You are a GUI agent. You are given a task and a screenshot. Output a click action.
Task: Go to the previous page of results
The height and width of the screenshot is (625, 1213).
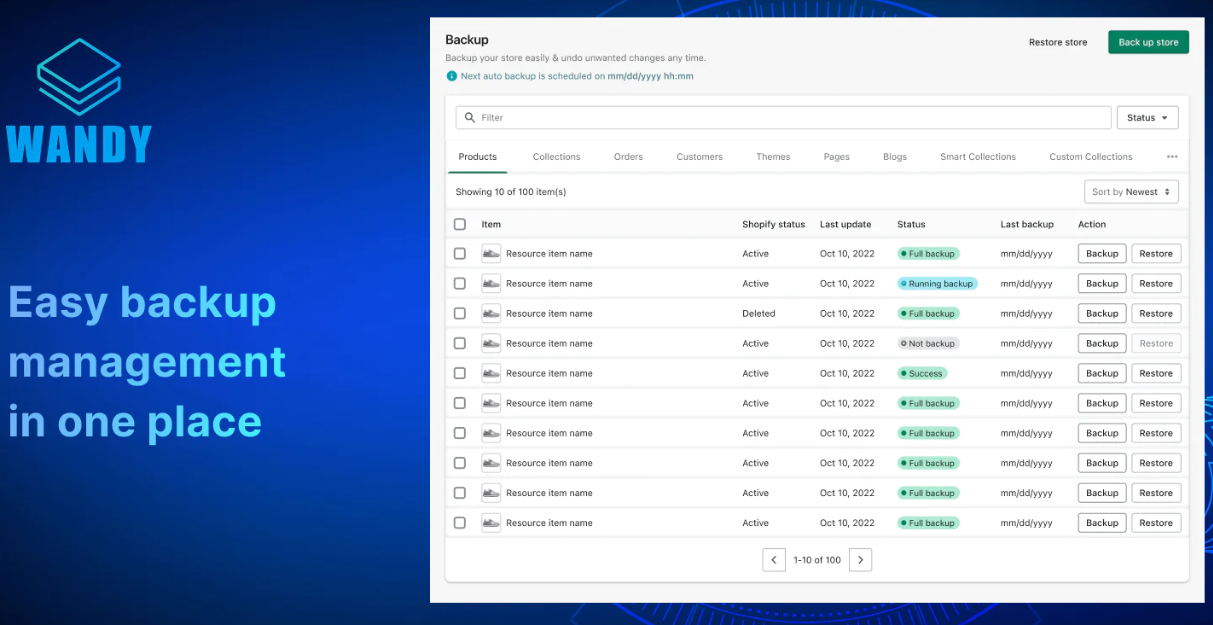coord(774,560)
